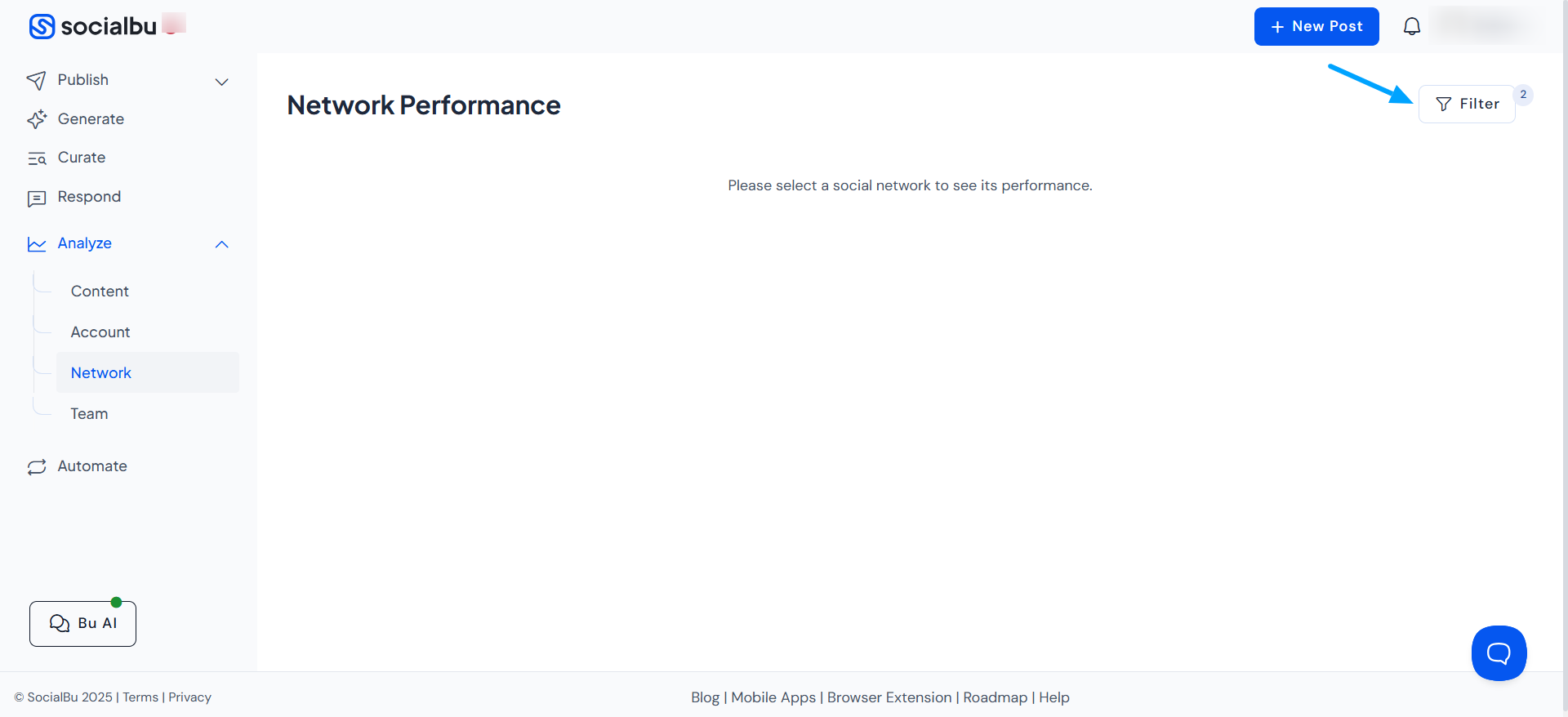Open notifications bell icon

click(1411, 26)
